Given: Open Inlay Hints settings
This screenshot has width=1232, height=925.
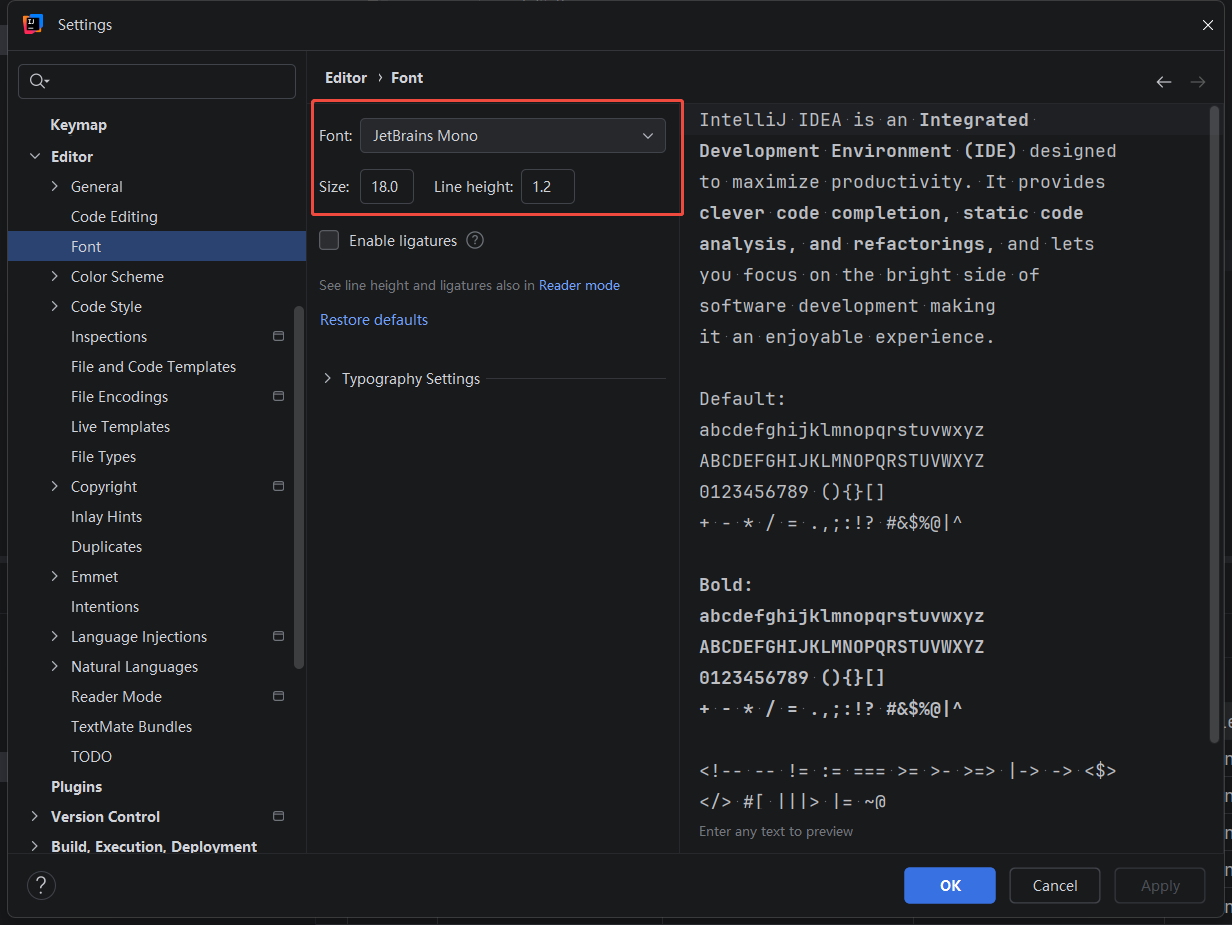Looking at the screenshot, I should pos(106,517).
